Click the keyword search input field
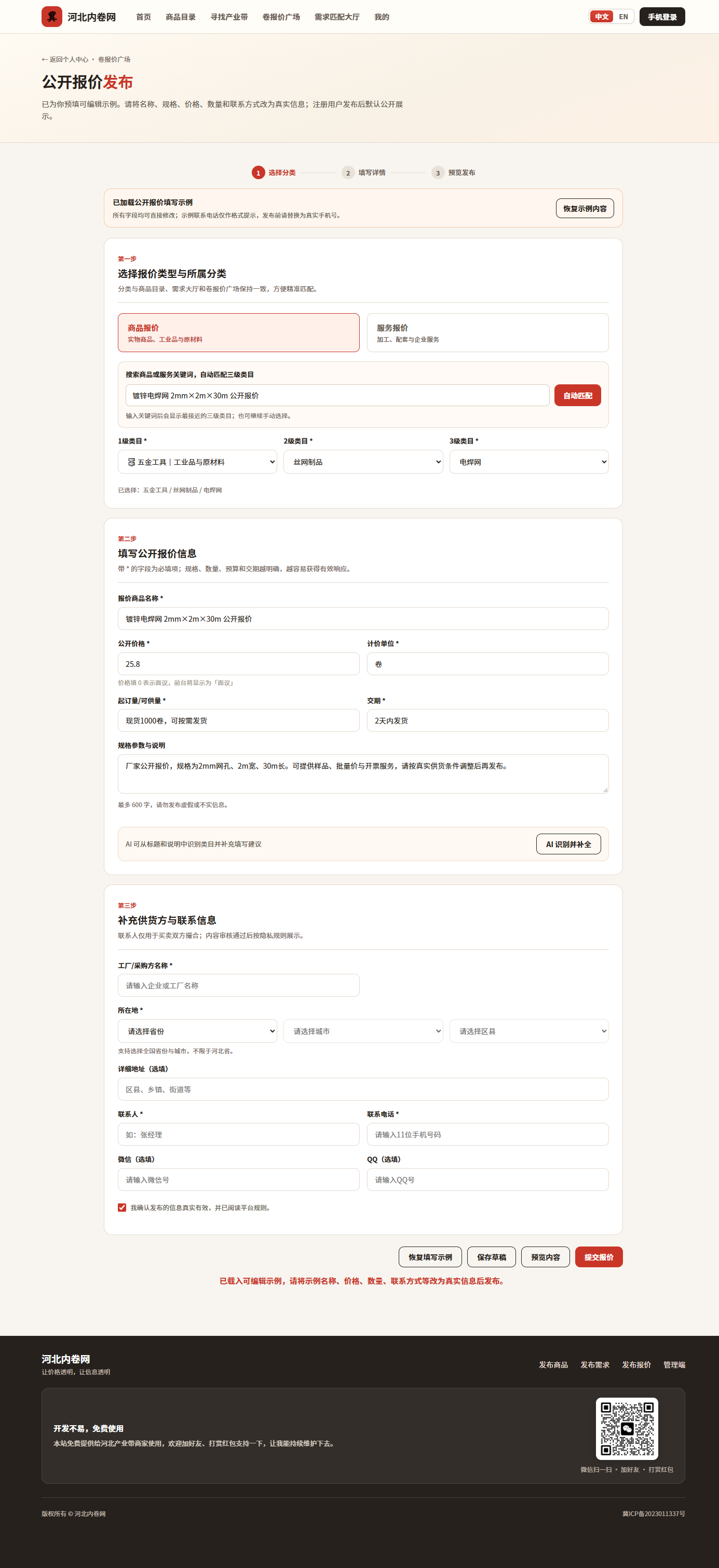 click(337, 395)
